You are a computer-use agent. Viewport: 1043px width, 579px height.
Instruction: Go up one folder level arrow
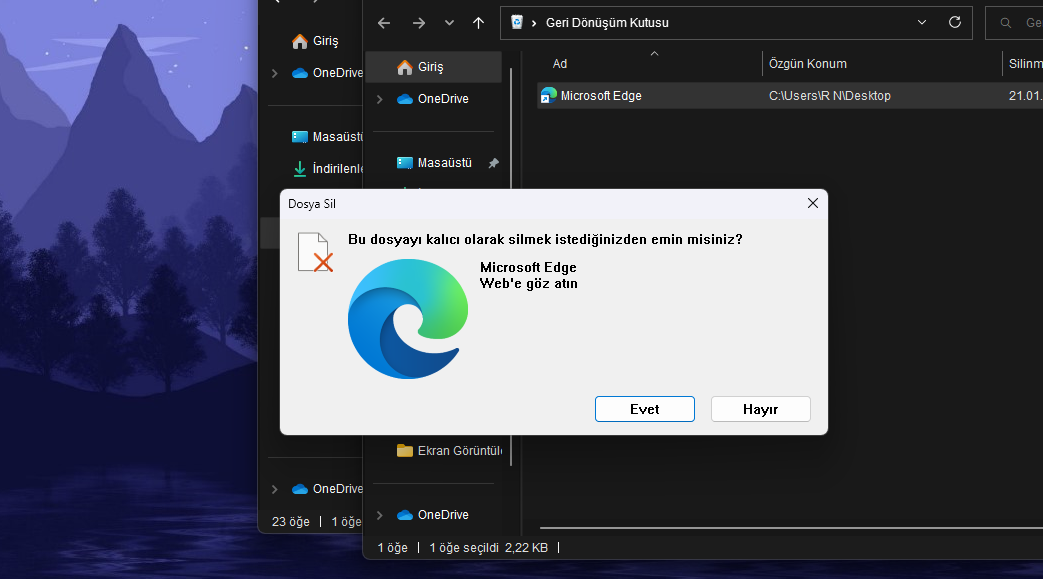pos(478,23)
